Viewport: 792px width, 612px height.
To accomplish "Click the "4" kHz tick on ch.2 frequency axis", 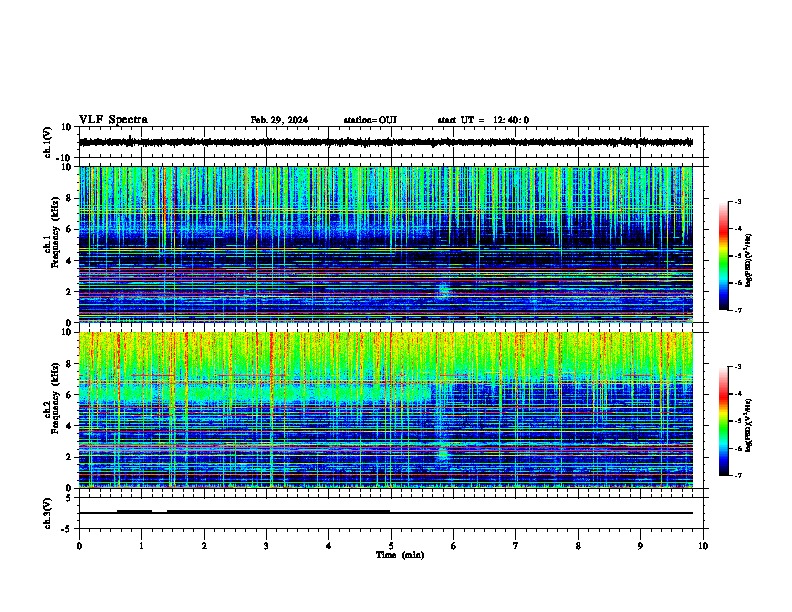I will tap(69, 426).
